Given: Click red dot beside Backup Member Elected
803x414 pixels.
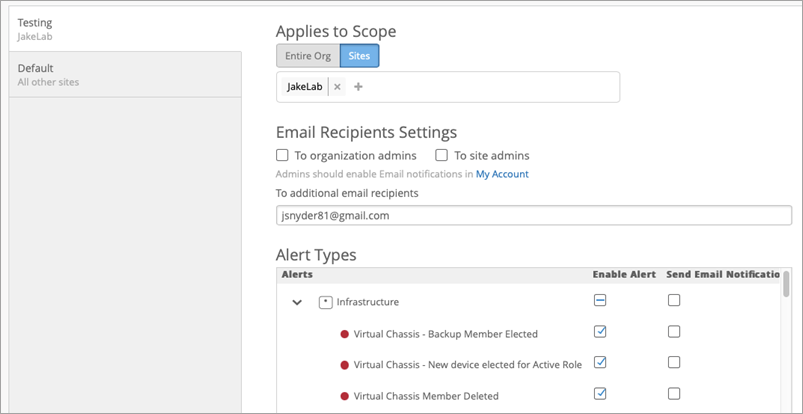Looking at the screenshot, I should [x=345, y=334].
